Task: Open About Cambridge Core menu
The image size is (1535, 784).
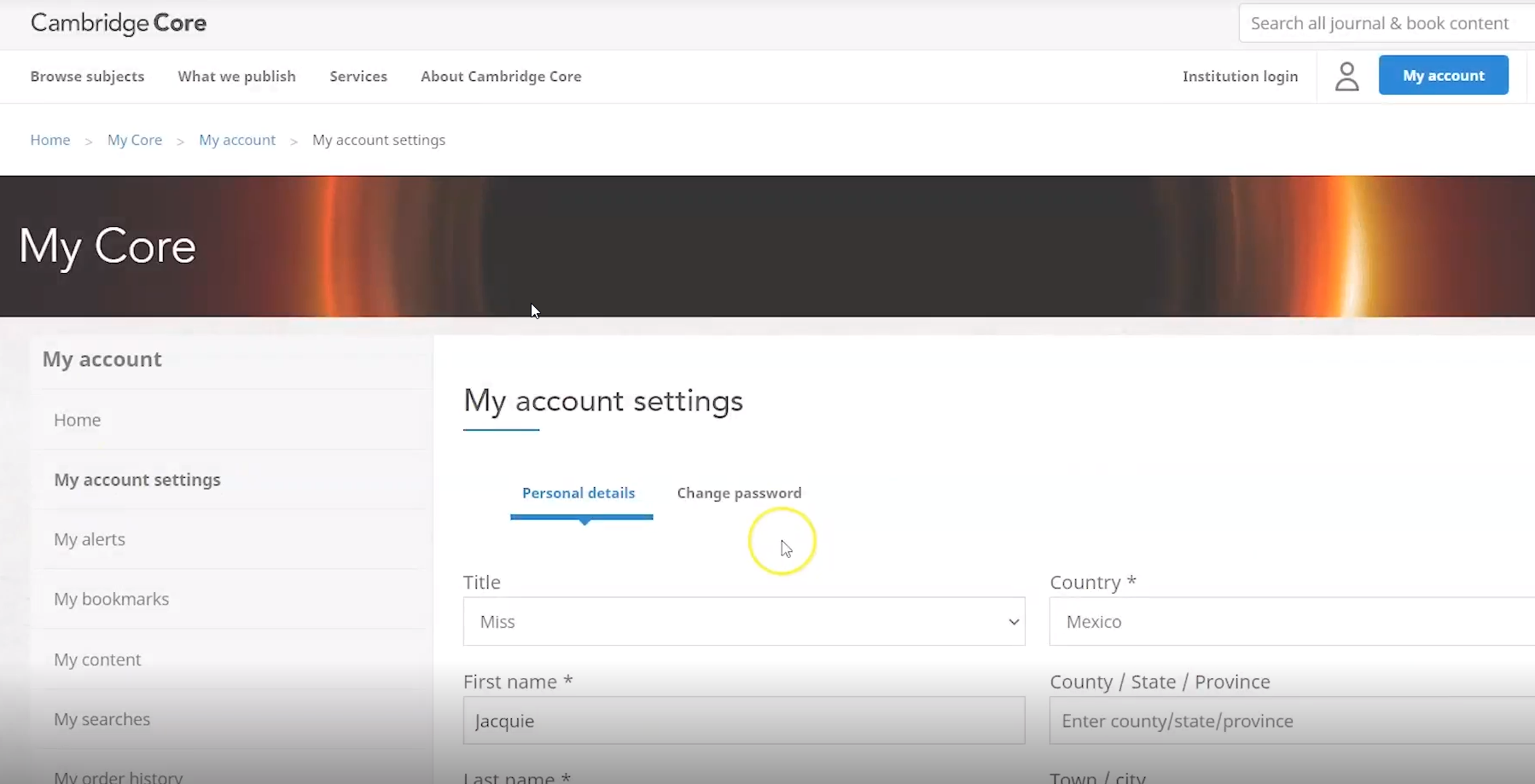Action: [501, 77]
